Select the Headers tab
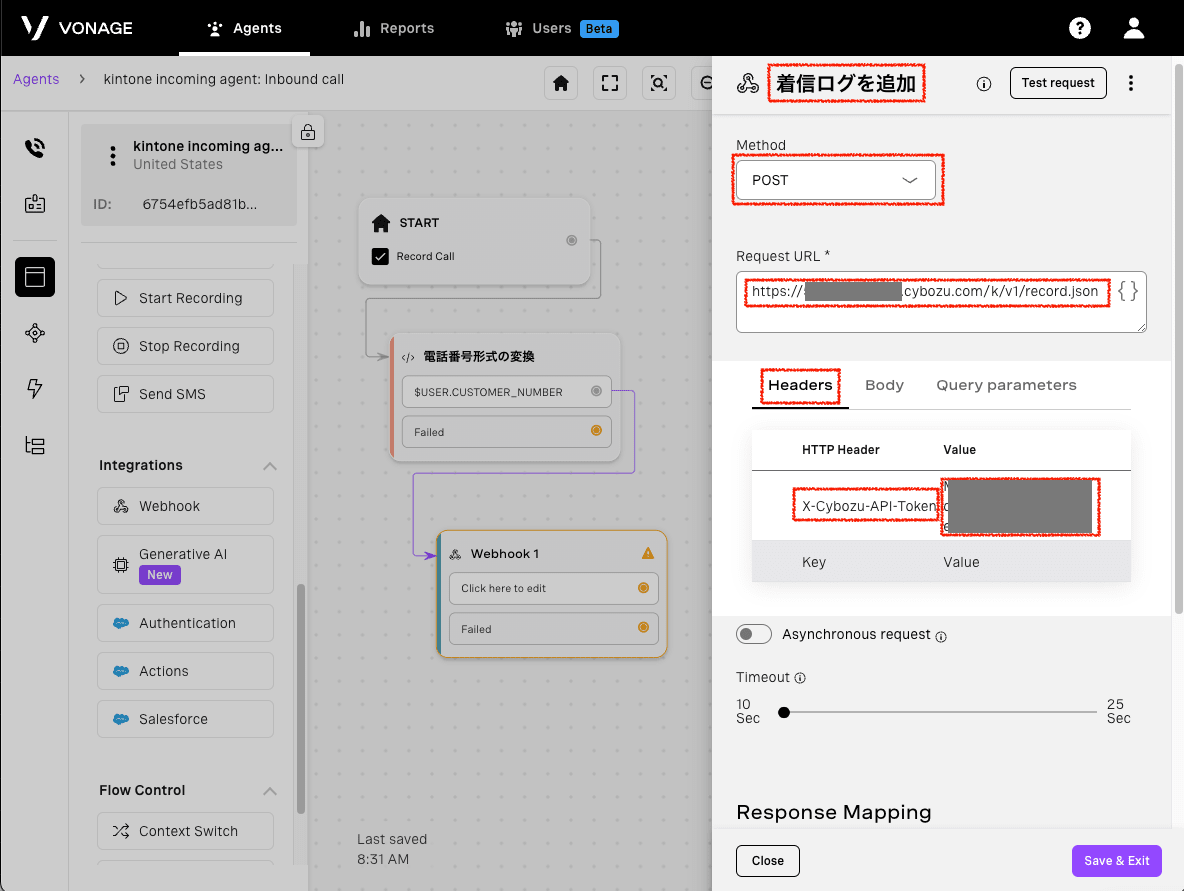Viewport: 1184px width, 891px height. point(800,385)
